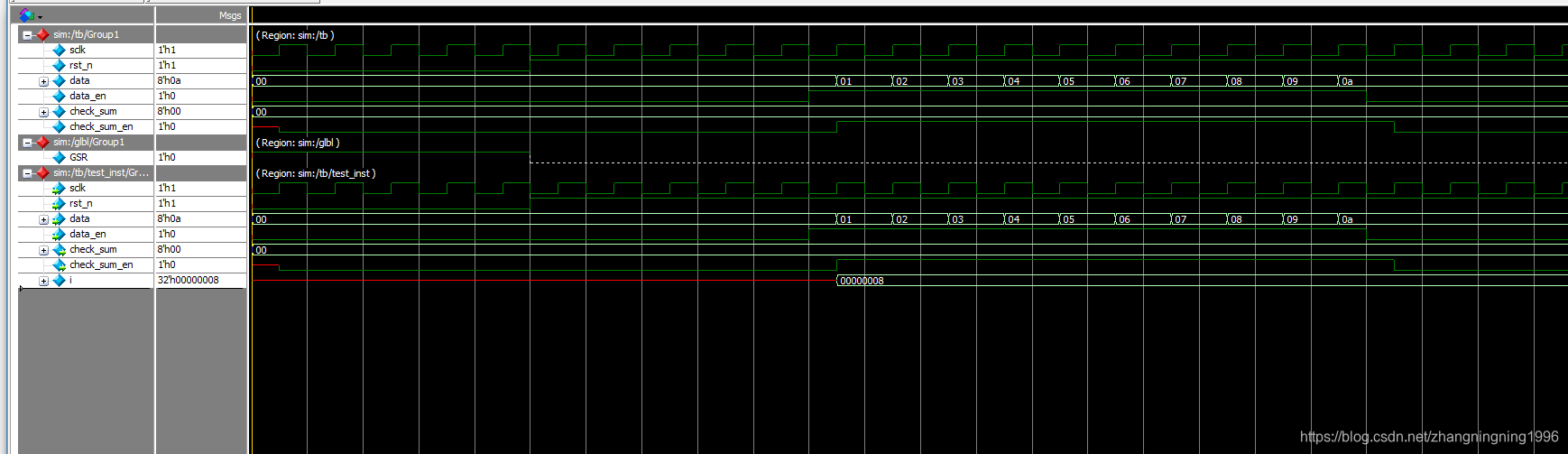Screen dimensions: 1568x454
Task: Click blue diamond icon of rst_n in sim:/tb/Group1
Action: pos(60,66)
